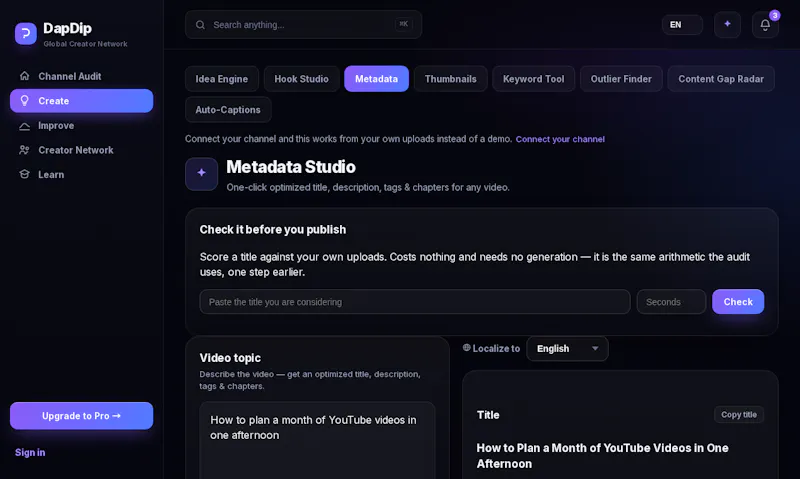Click the 'Check it before you publish' heading

pyautogui.click(x=272, y=230)
